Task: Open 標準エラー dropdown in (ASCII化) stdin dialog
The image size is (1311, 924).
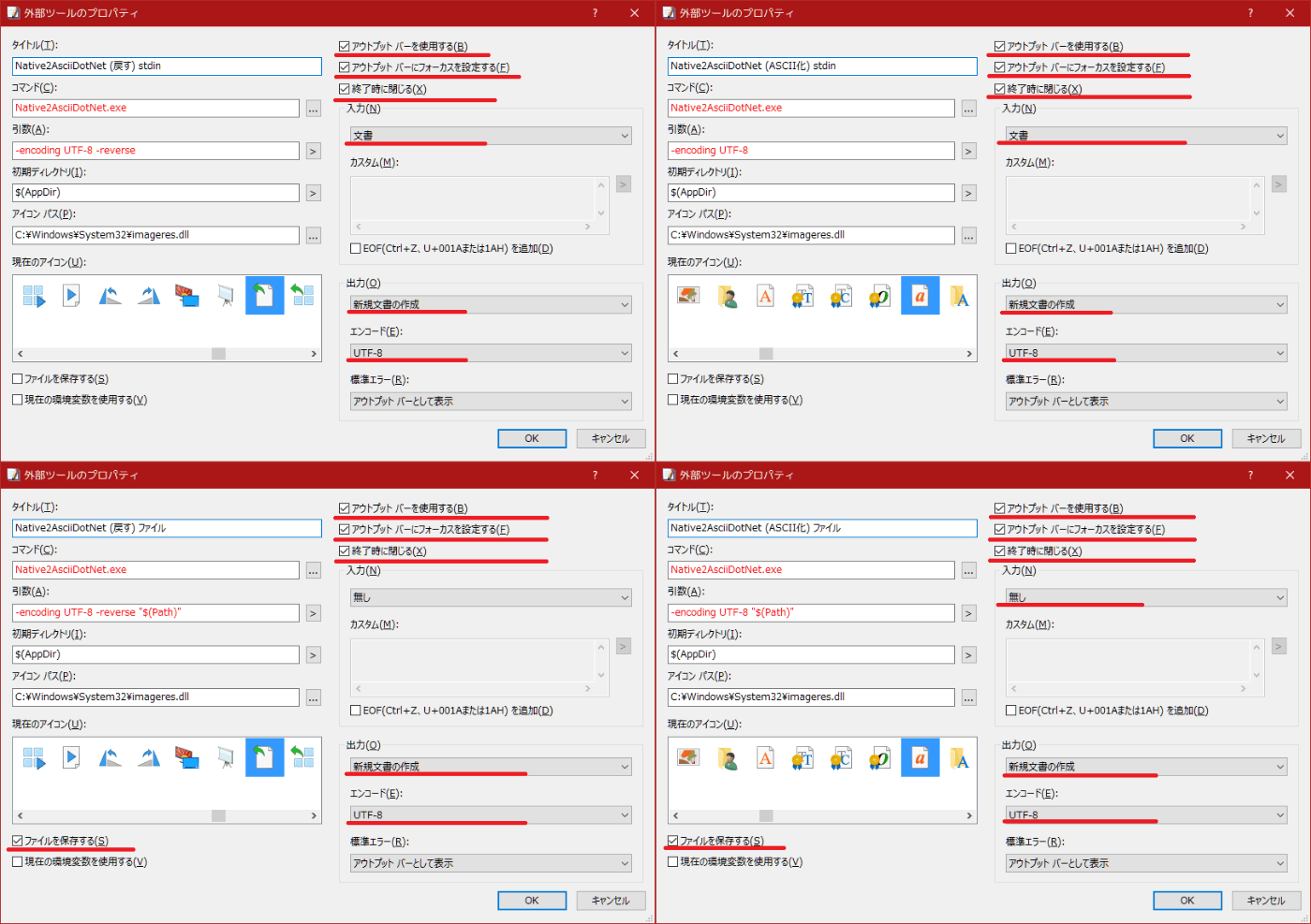Action: tap(1146, 402)
